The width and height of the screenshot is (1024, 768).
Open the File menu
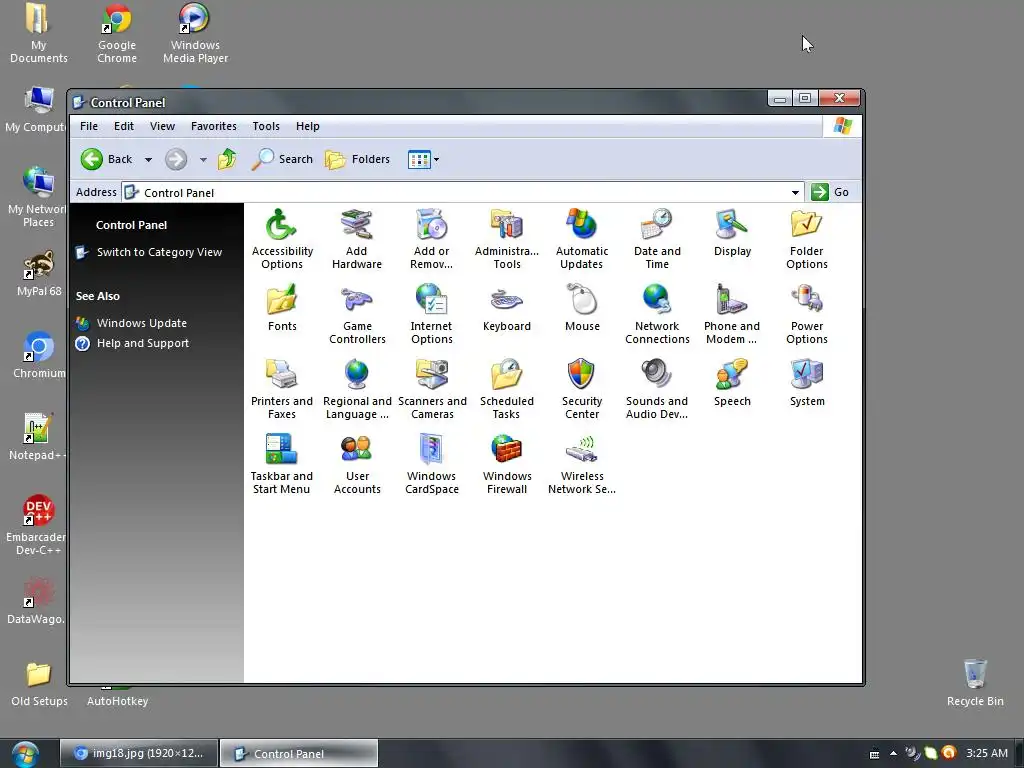(89, 126)
